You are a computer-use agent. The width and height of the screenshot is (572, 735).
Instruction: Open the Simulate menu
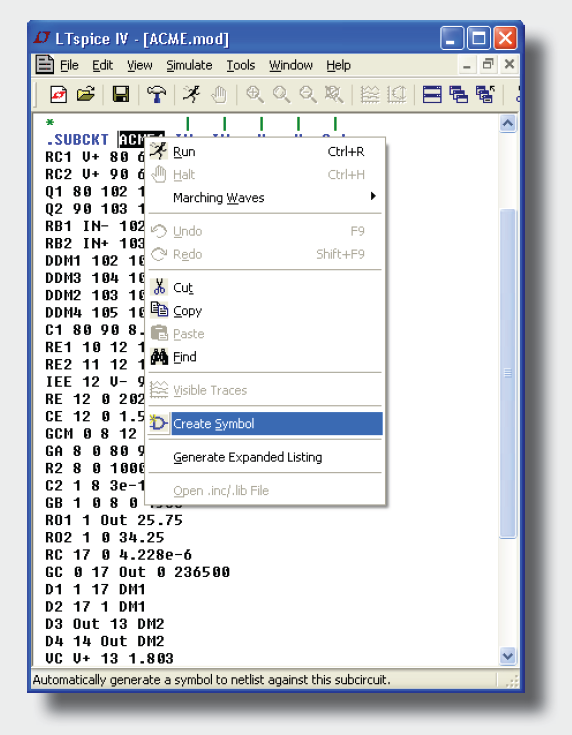click(189, 65)
